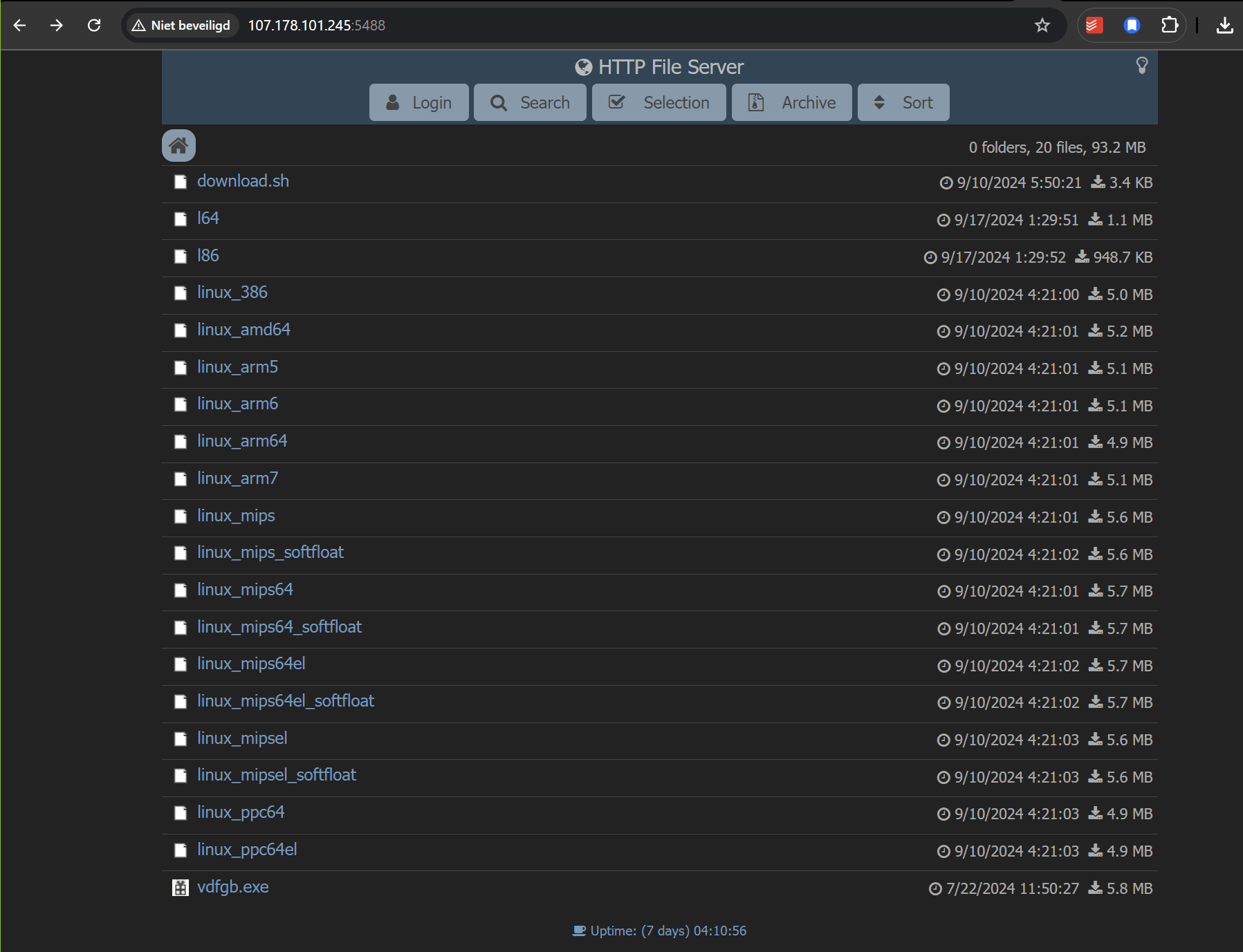Click the Login button
Image resolution: width=1243 pixels, height=952 pixels.
pyautogui.click(x=418, y=102)
